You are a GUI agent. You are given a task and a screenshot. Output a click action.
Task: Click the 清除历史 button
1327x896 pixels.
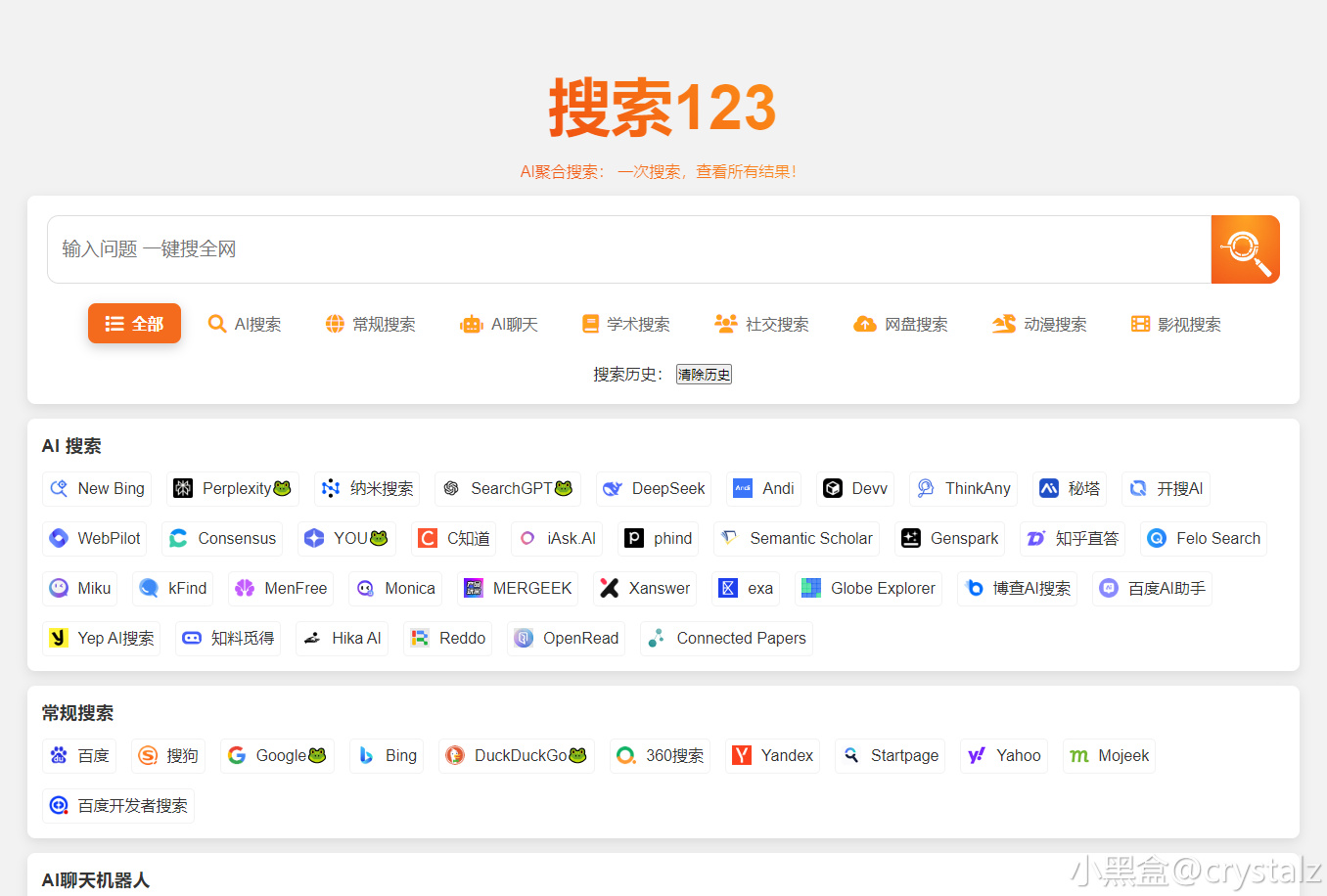[704, 375]
